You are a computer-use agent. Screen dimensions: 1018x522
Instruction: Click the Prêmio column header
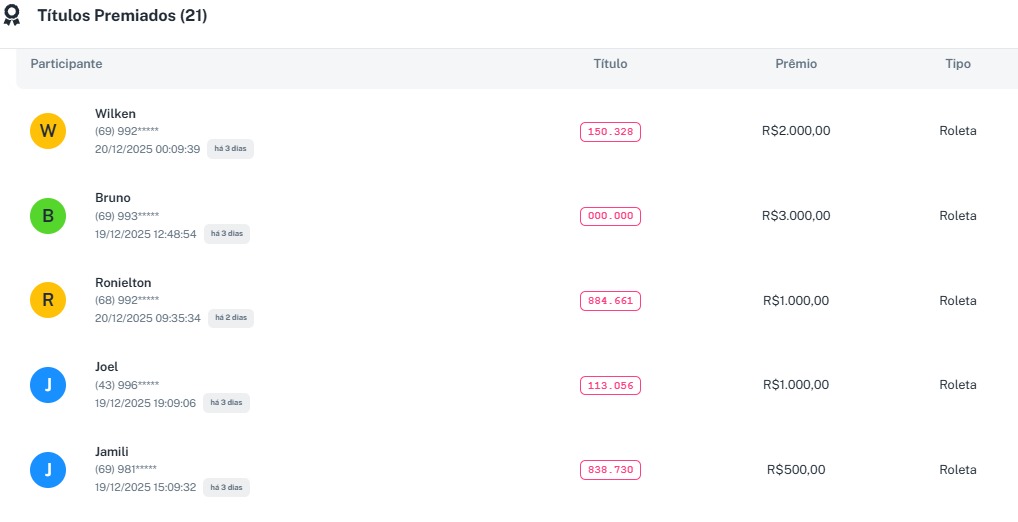click(796, 64)
